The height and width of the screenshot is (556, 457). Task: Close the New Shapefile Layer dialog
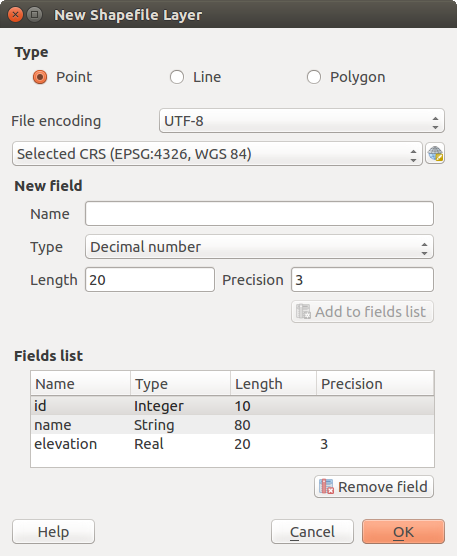[15, 15]
